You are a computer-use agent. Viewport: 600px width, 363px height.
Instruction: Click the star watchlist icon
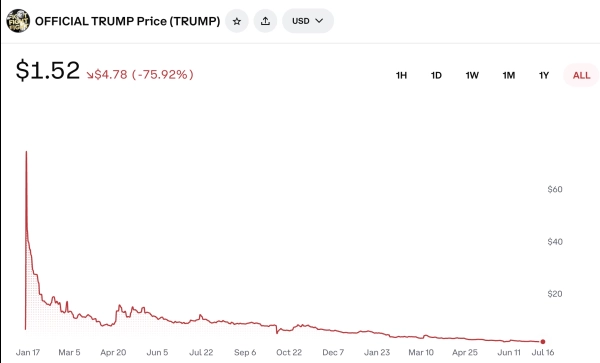pyautogui.click(x=237, y=21)
